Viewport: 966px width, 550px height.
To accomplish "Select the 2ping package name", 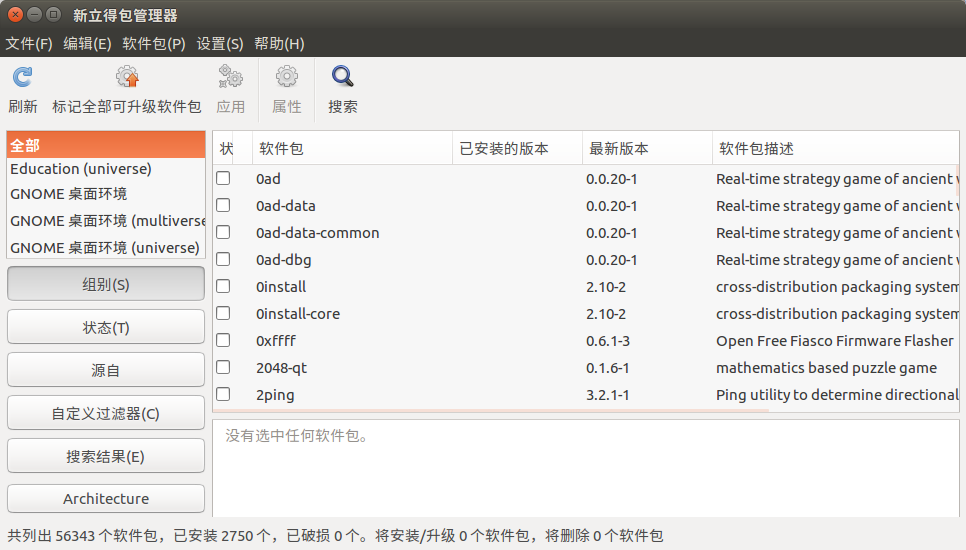I will 275,395.
